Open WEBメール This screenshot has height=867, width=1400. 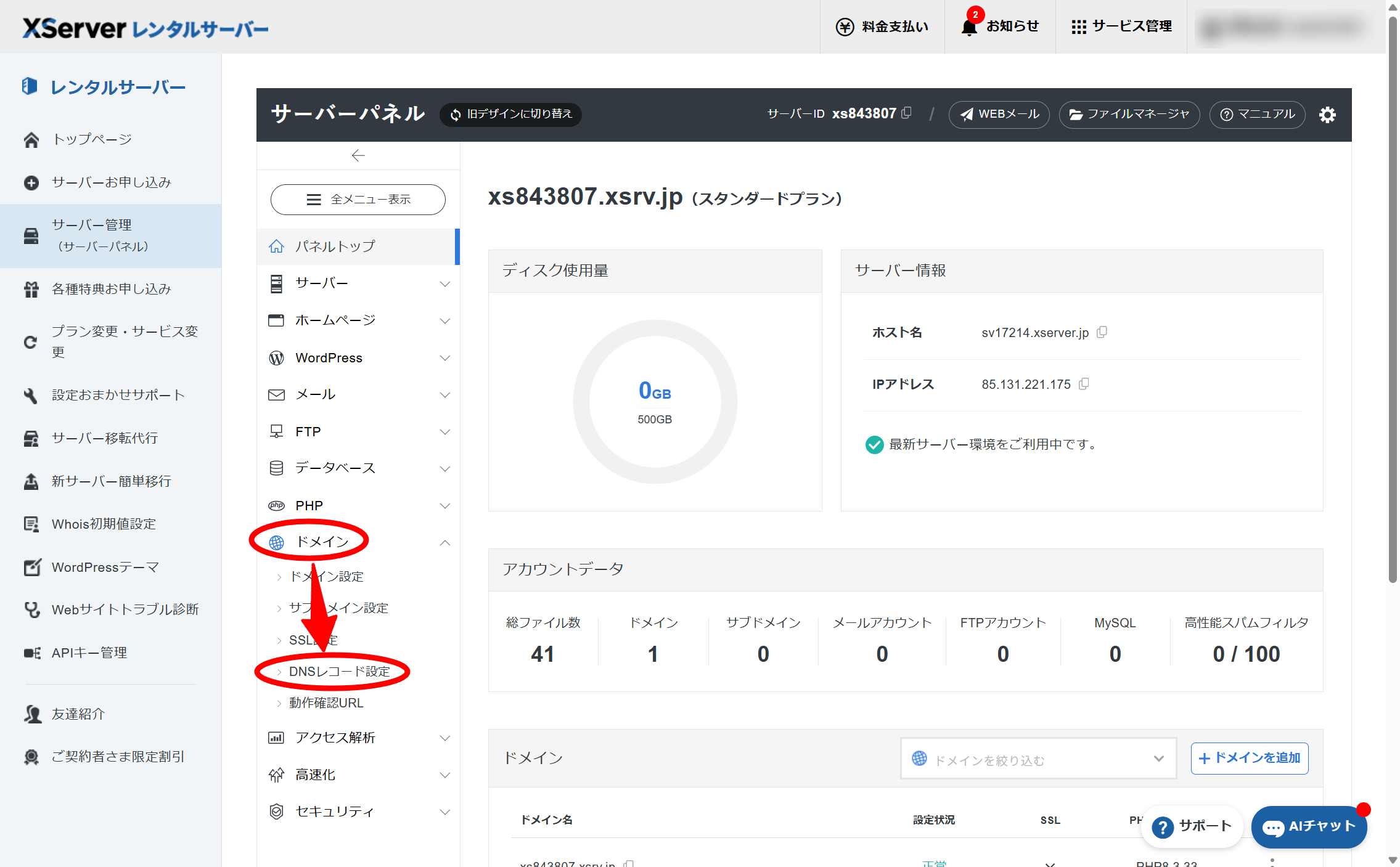point(999,115)
